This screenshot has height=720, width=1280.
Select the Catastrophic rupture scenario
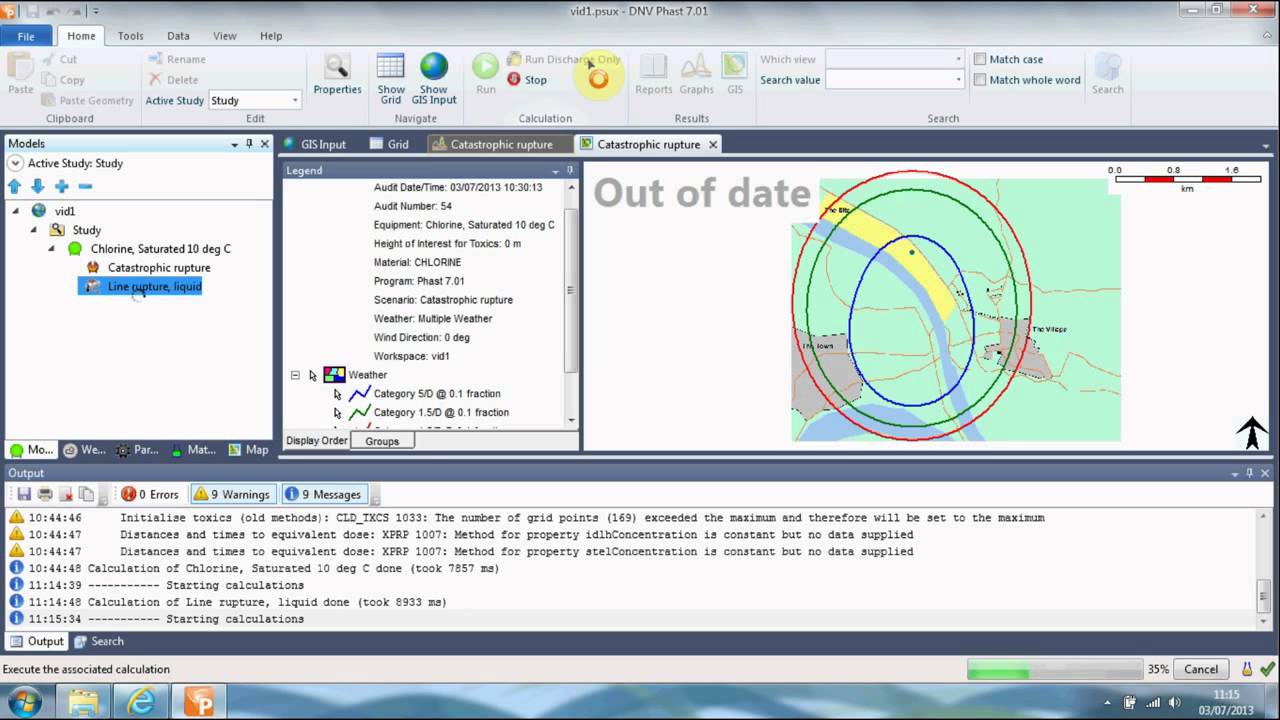click(159, 268)
